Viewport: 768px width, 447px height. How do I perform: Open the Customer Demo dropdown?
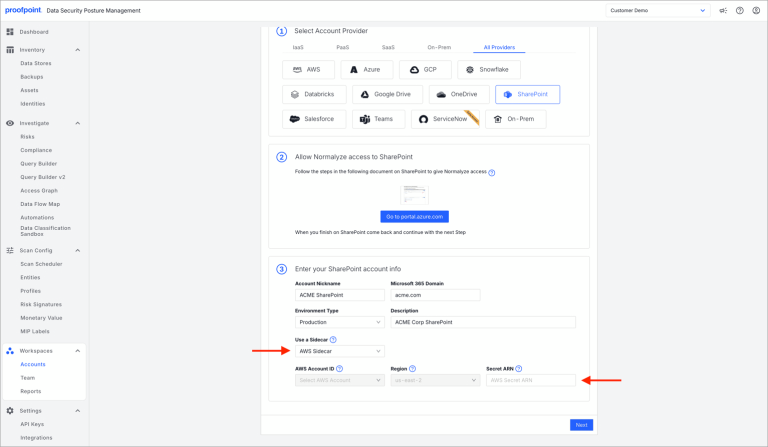(x=657, y=11)
